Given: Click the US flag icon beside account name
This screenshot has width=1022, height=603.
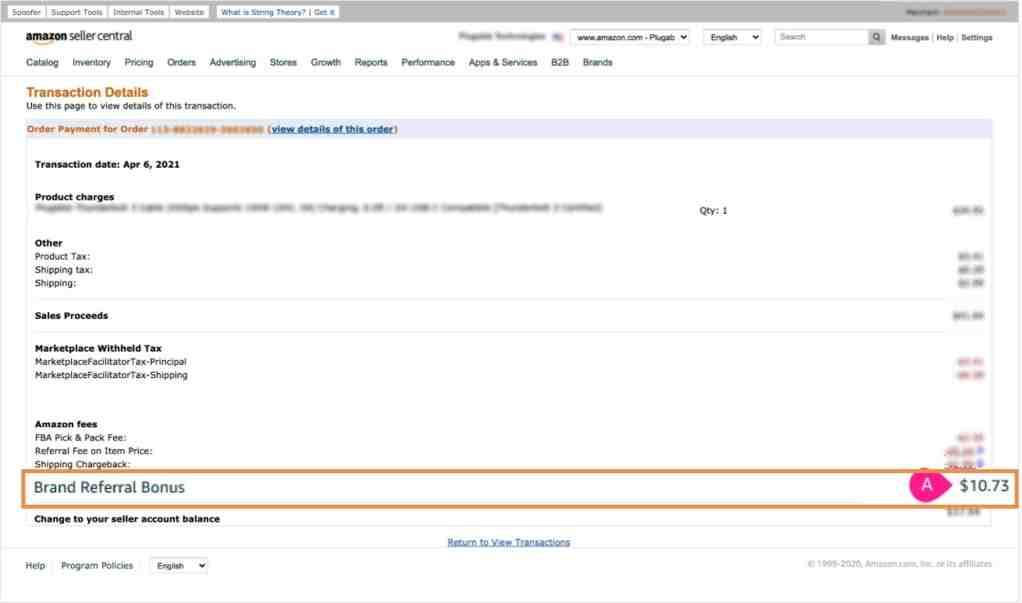Looking at the screenshot, I should pos(557,37).
